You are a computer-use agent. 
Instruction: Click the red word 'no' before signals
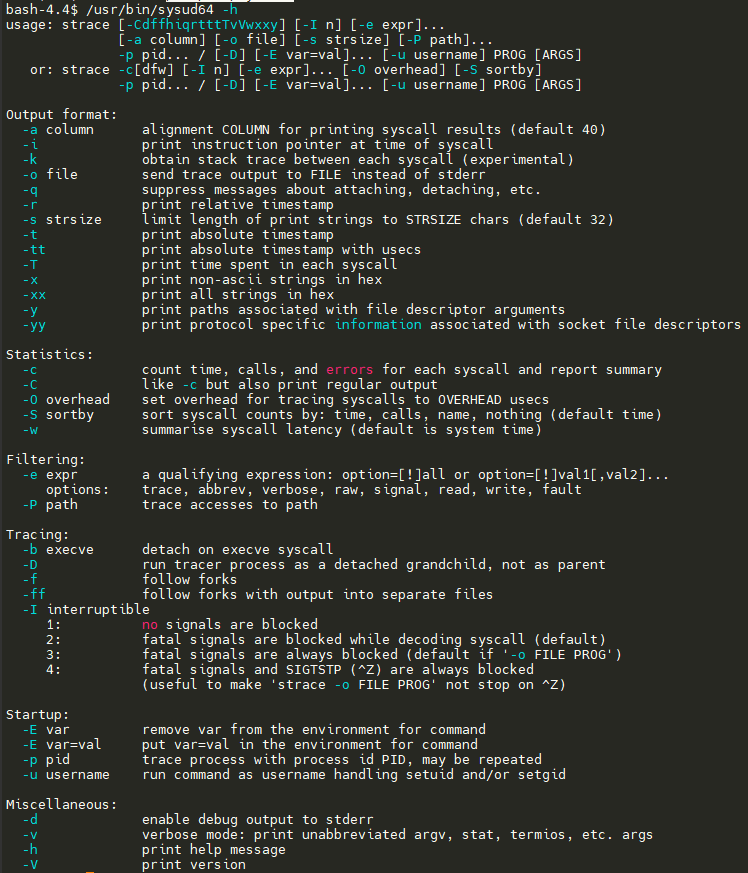[x=150, y=625]
